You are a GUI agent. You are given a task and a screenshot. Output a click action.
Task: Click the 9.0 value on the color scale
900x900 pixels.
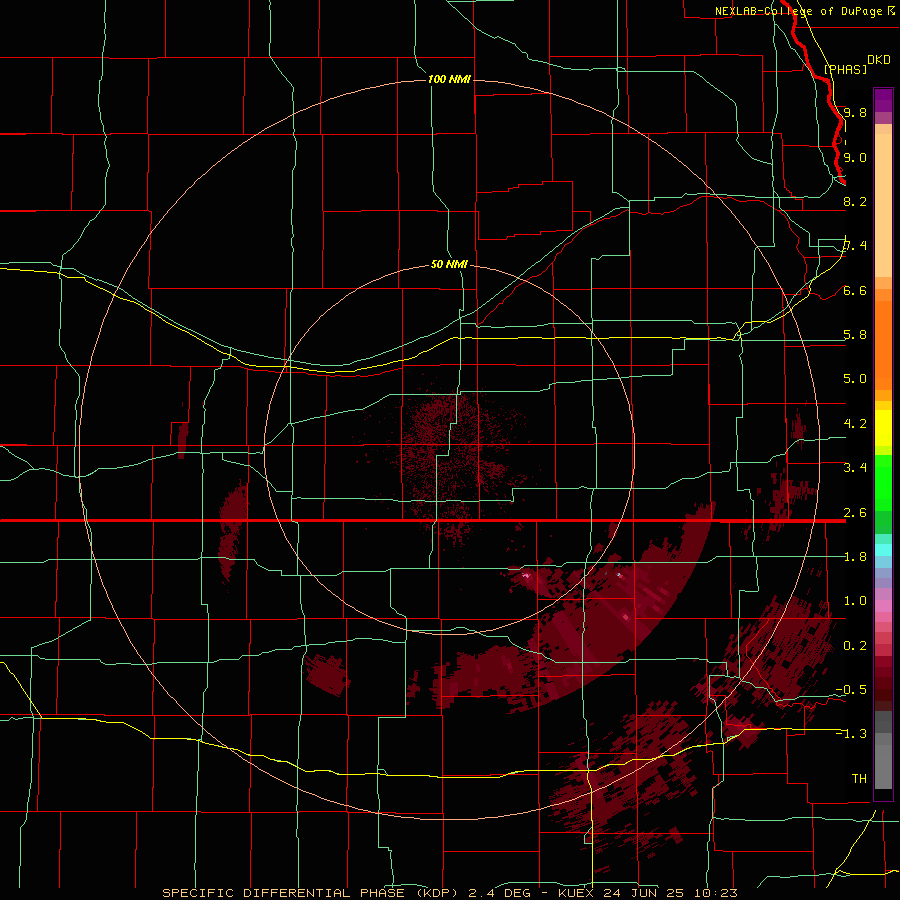pos(855,157)
